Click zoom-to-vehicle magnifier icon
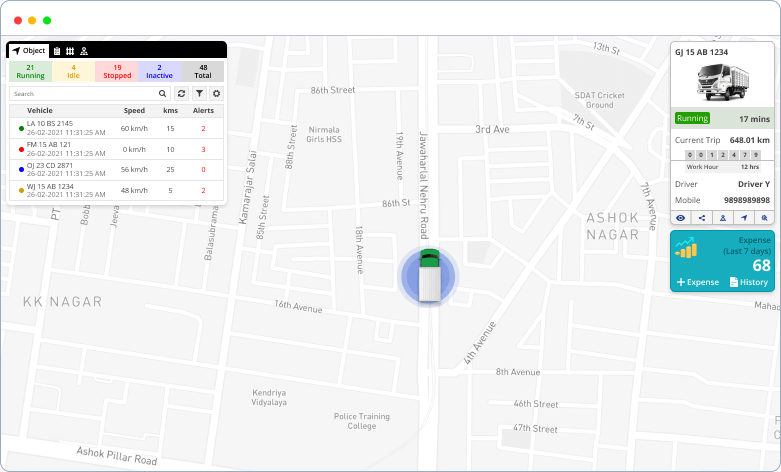The width and height of the screenshot is (781, 472). [x=765, y=218]
